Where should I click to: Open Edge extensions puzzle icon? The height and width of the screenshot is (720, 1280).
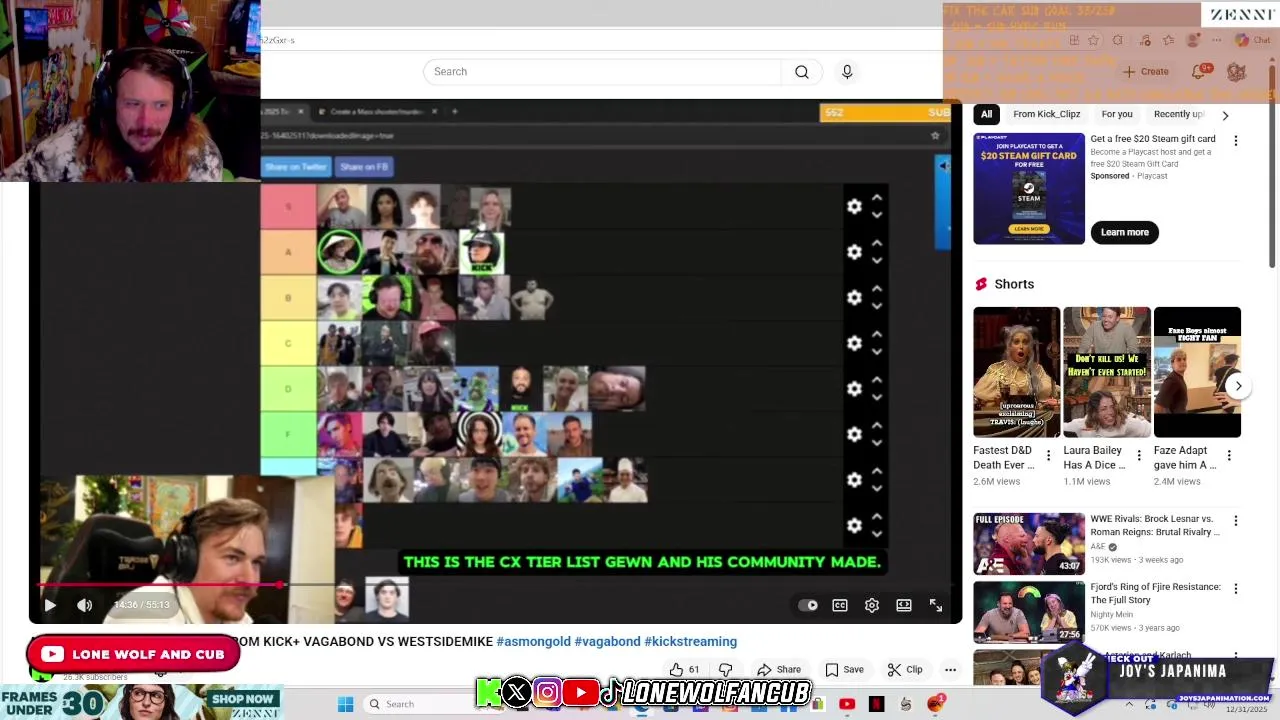point(1117,40)
